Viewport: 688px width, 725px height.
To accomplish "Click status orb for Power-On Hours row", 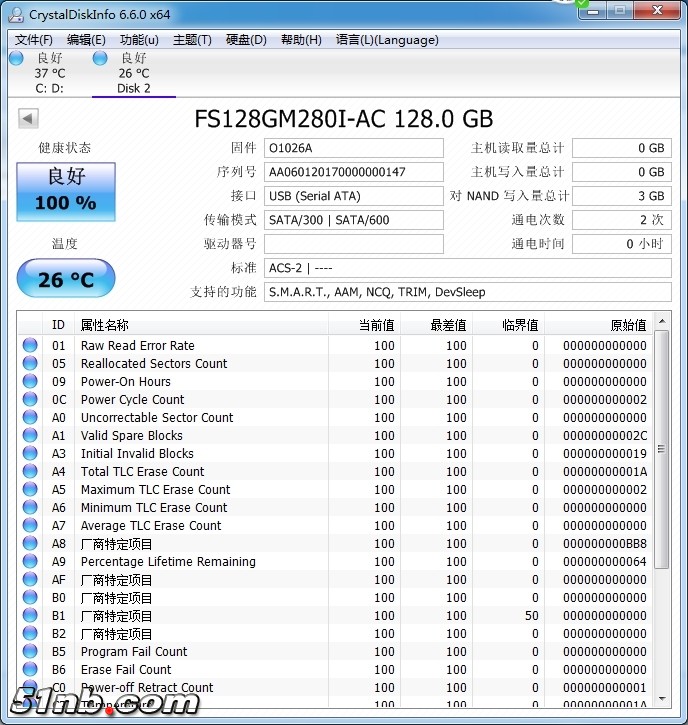I will [30, 382].
